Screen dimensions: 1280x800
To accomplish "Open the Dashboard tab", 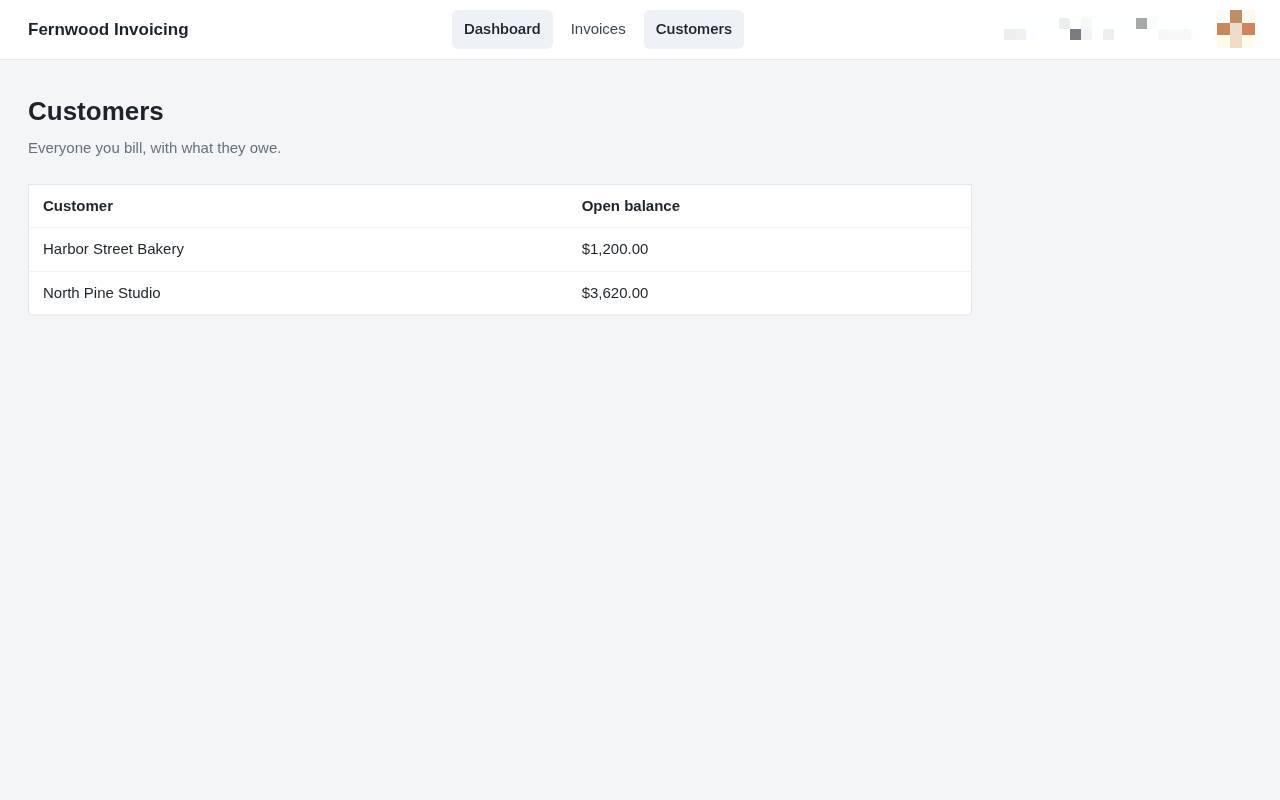I will [x=502, y=29].
